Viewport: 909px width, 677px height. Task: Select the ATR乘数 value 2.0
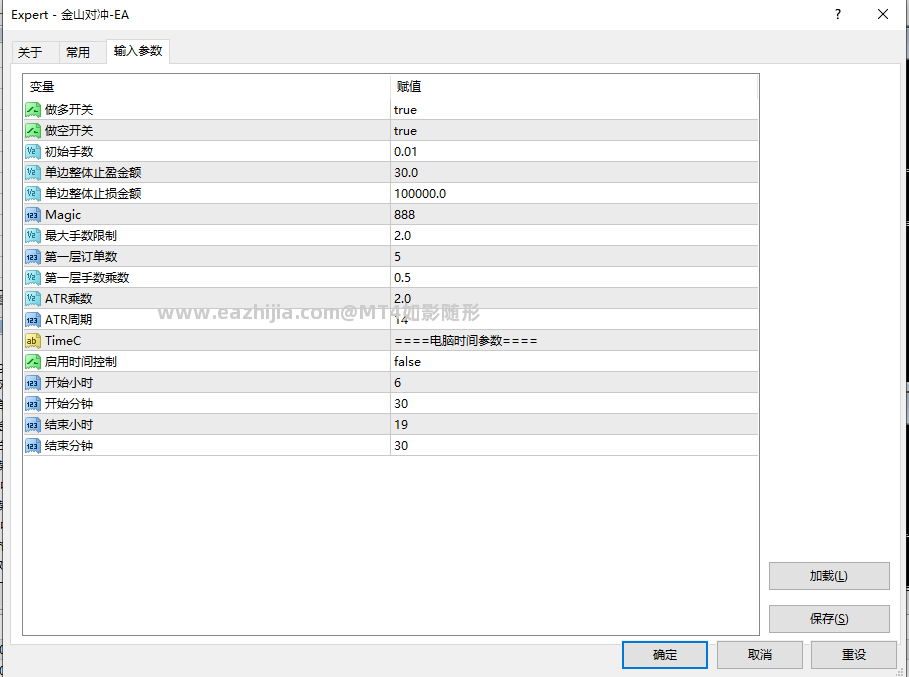[x=402, y=299]
